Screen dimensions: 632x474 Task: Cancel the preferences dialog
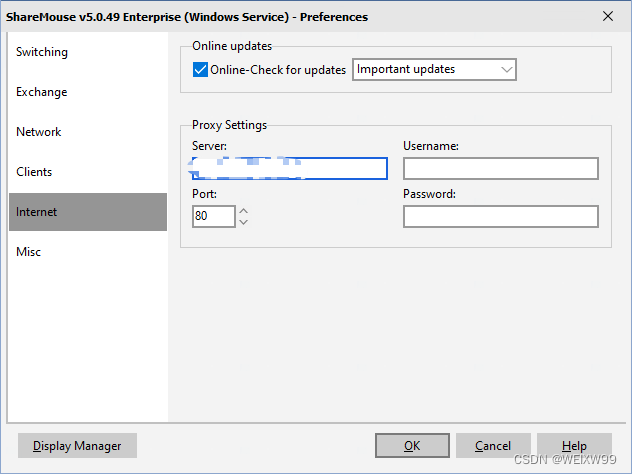[493, 446]
